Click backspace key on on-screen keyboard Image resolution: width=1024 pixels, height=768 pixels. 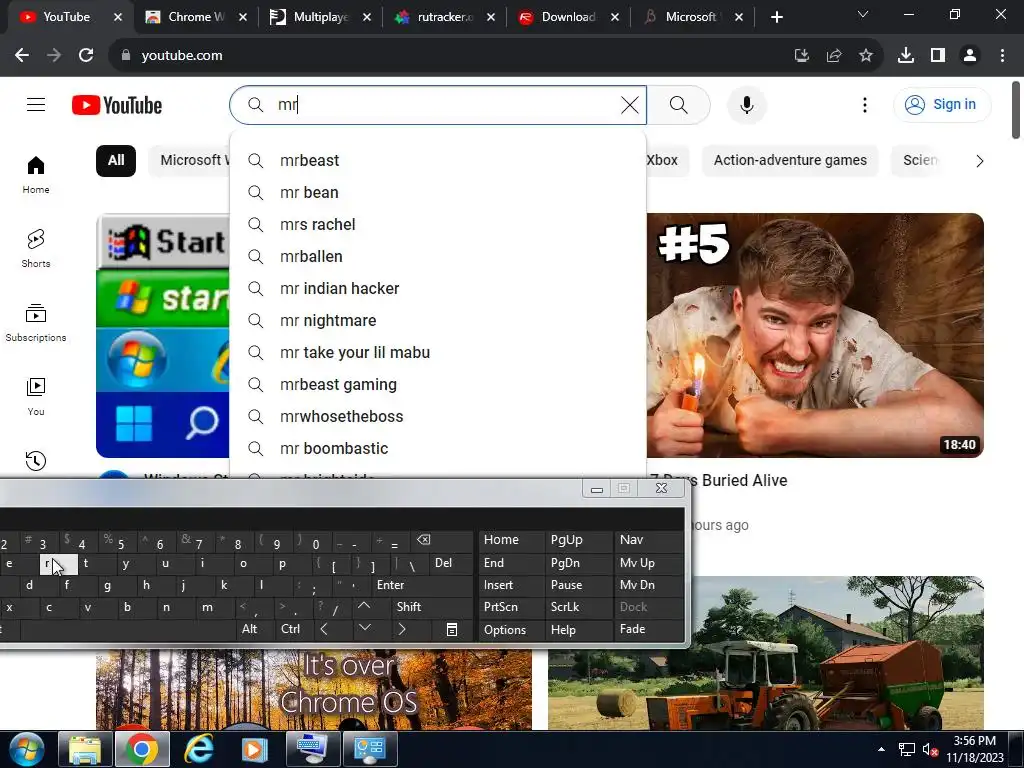click(423, 539)
